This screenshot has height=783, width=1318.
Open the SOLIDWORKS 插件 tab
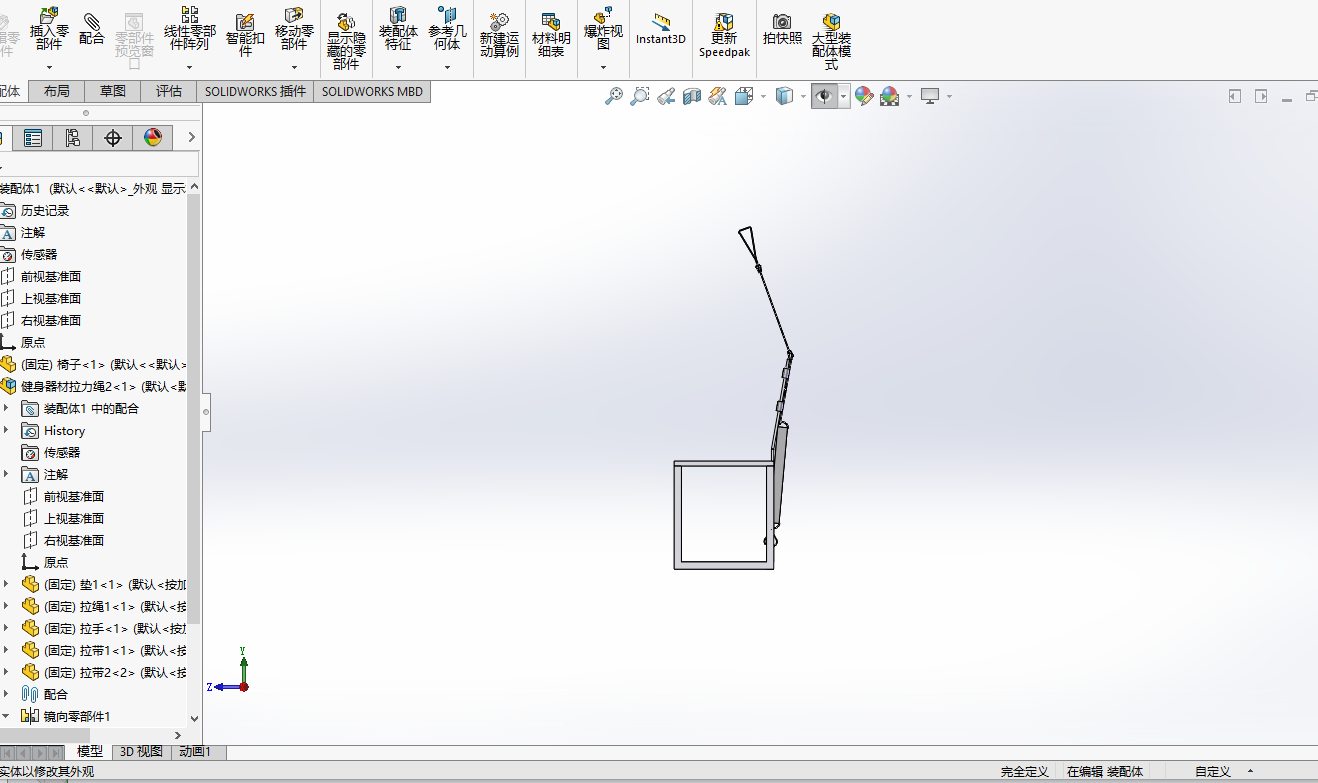click(x=255, y=91)
